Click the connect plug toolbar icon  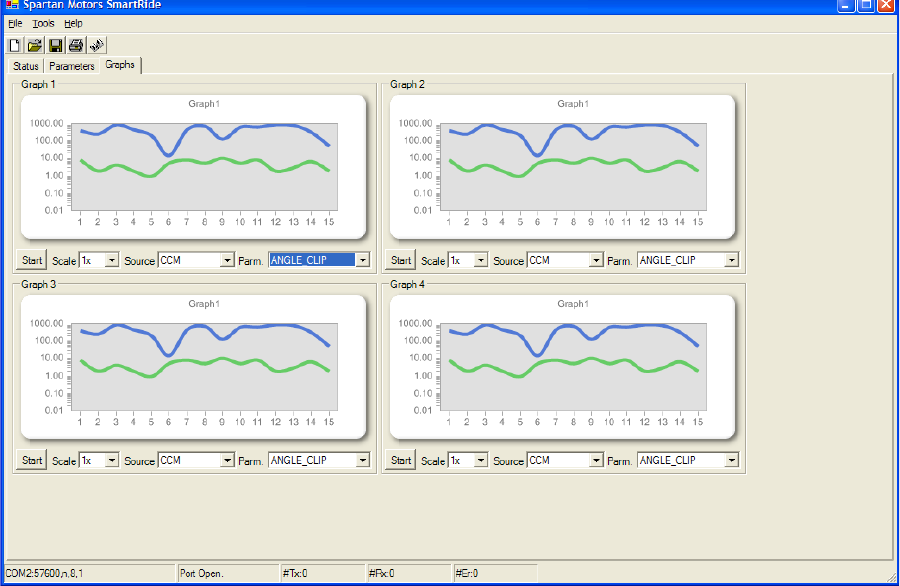pos(96,45)
